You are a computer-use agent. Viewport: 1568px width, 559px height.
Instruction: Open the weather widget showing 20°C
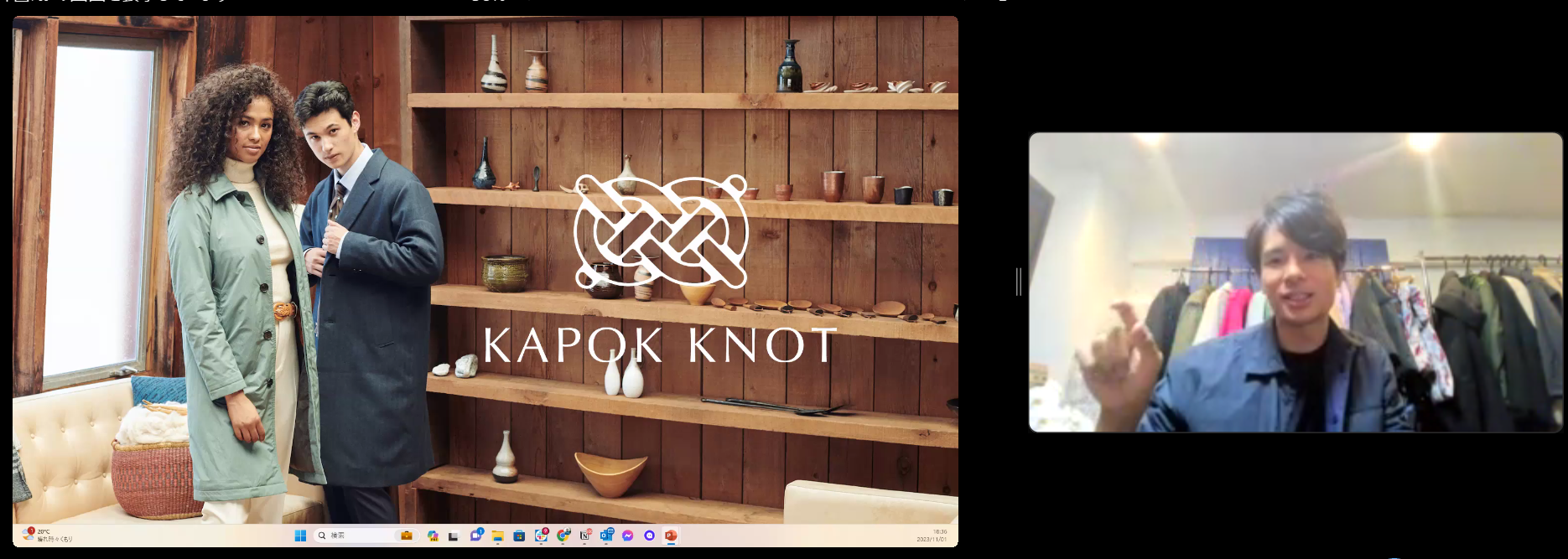click(x=48, y=535)
